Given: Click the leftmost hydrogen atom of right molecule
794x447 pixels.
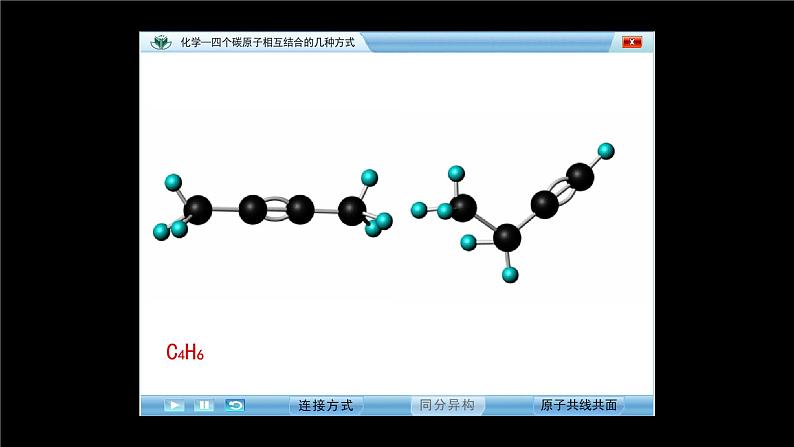Looking at the screenshot, I should [419, 210].
